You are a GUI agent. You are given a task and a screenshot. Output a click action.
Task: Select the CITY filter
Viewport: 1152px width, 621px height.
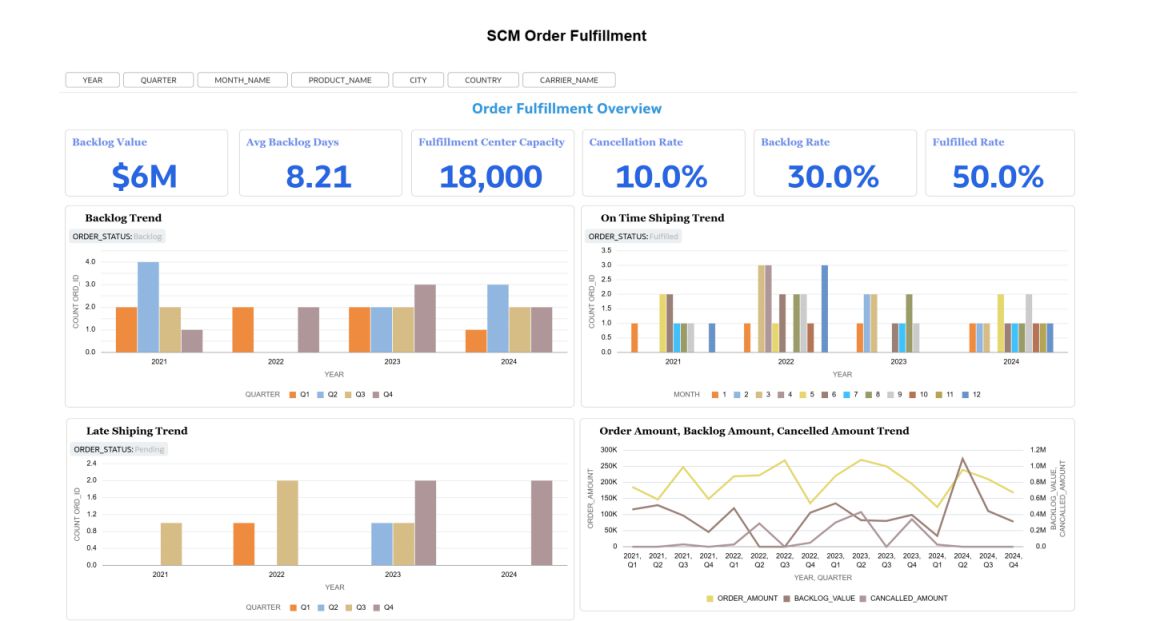coord(418,80)
